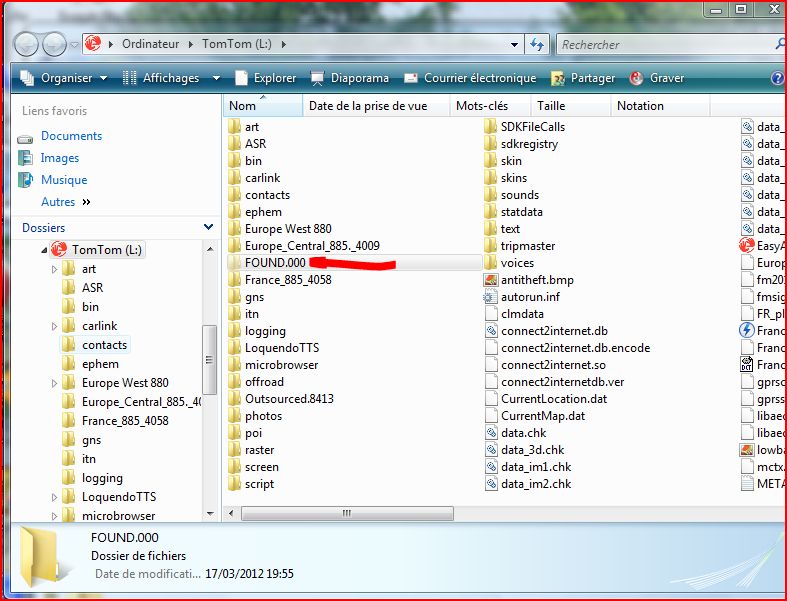
Task: Select the connect2internet.so file
Action: click(553, 365)
